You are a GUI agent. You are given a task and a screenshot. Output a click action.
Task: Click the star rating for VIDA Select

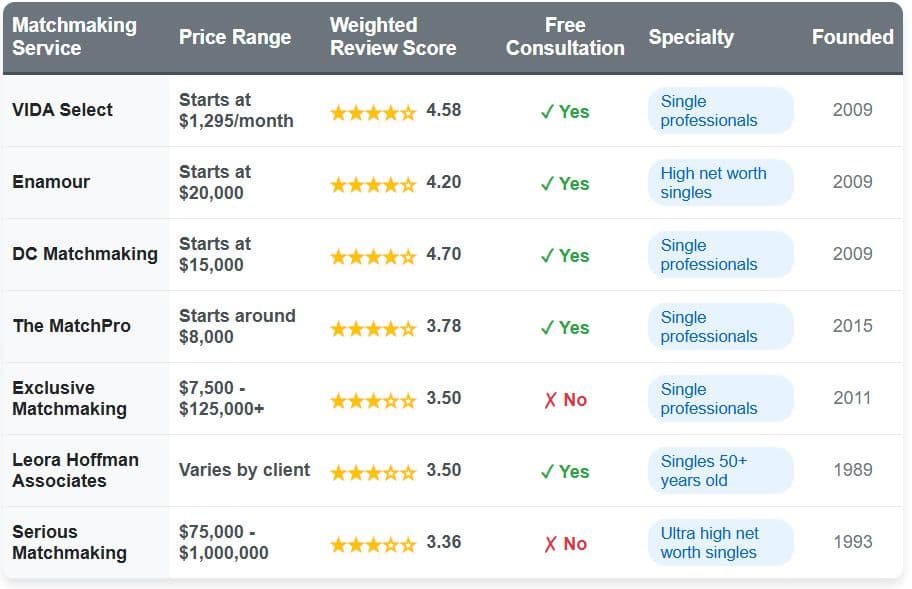[x=373, y=112]
